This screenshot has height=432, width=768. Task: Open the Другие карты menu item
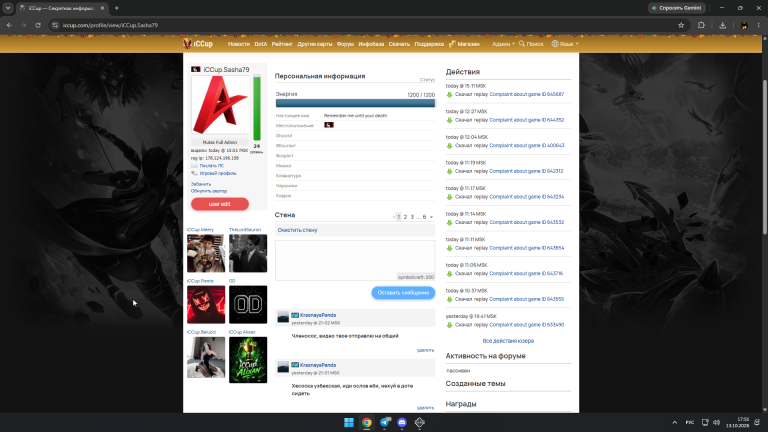[x=314, y=44]
